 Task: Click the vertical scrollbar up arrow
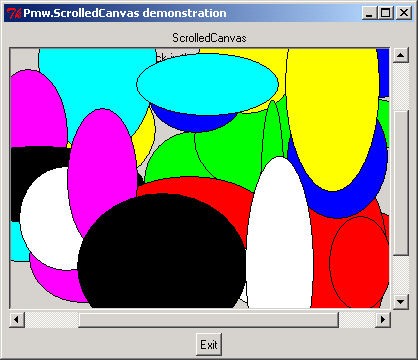coord(401,55)
